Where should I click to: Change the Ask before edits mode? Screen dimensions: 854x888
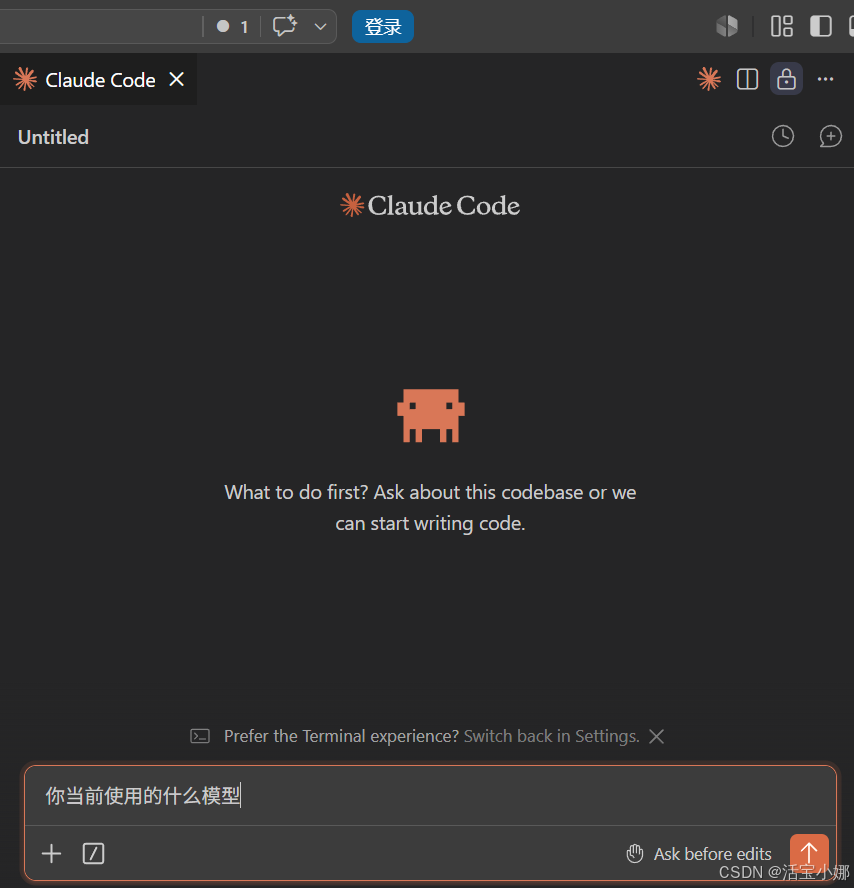(x=699, y=854)
